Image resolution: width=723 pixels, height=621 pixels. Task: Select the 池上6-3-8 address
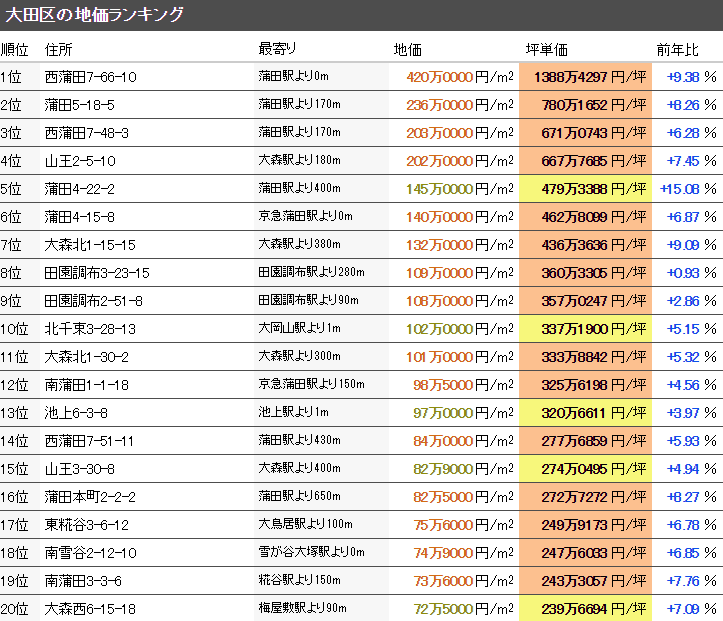[76, 413]
